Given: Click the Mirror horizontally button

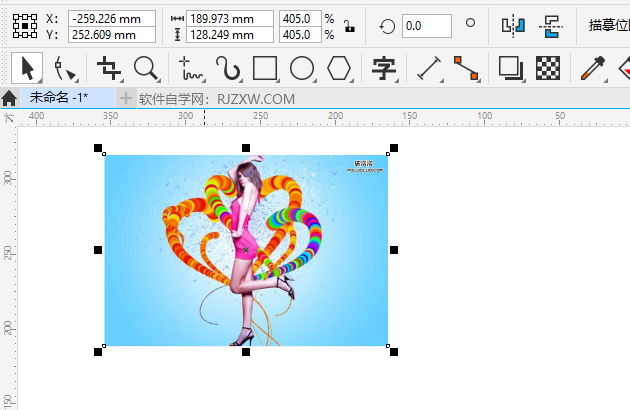Looking at the screenshot, I should pyautogui.click(x=513, y=26).
